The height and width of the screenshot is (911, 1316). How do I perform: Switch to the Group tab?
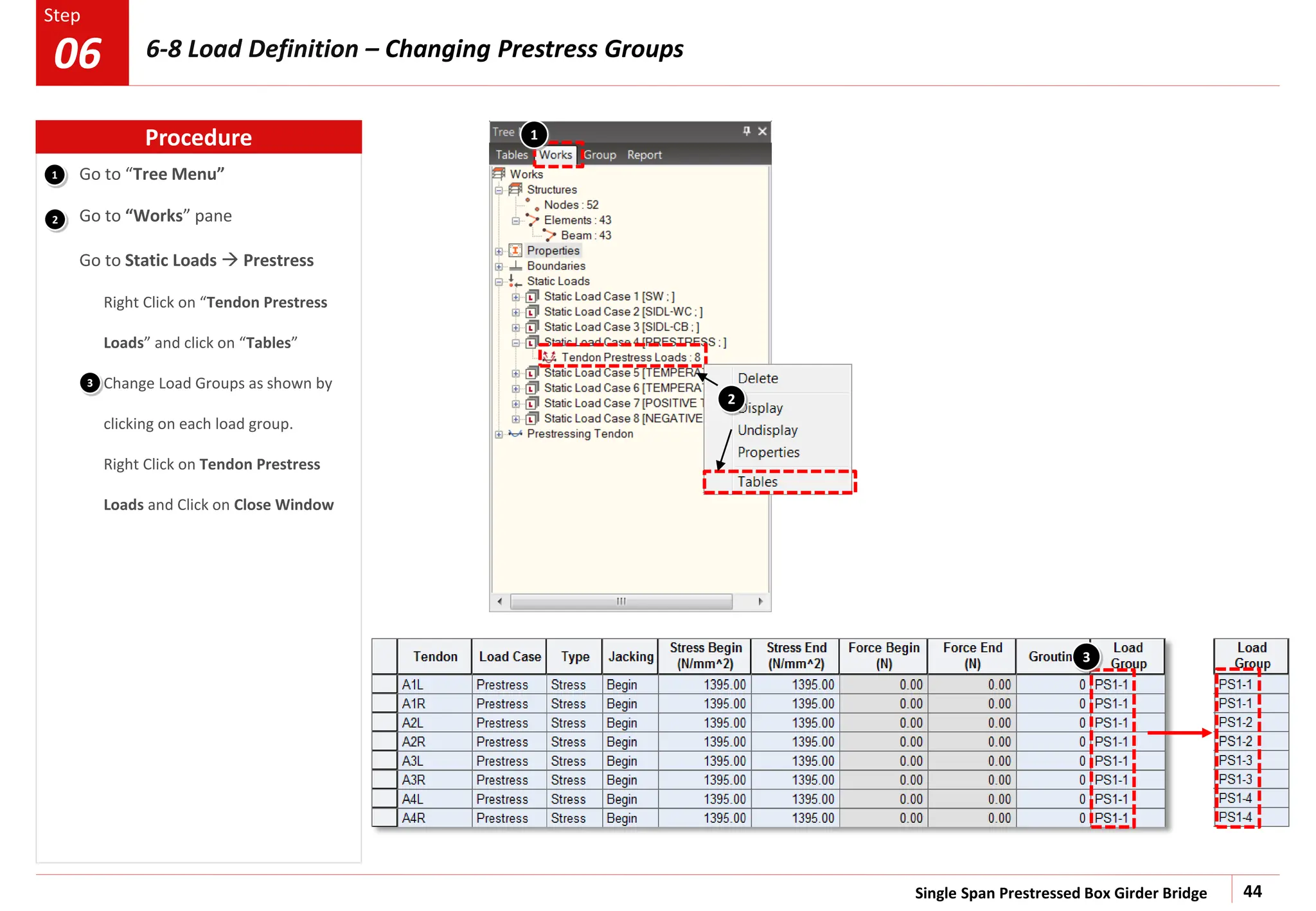click(x=600, y=155)
